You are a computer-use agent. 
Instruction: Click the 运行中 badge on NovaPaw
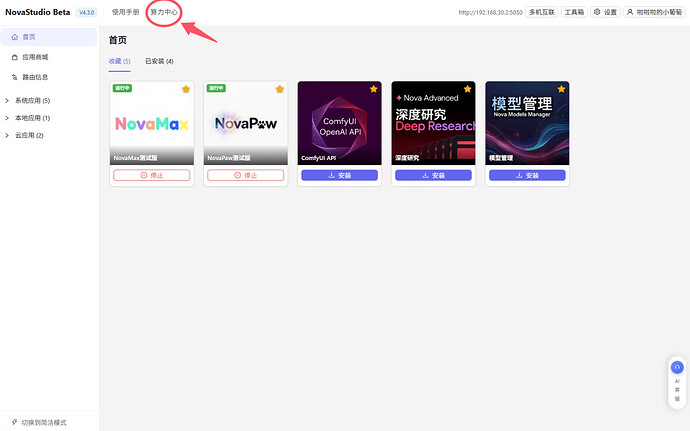[x=216, y=88]
